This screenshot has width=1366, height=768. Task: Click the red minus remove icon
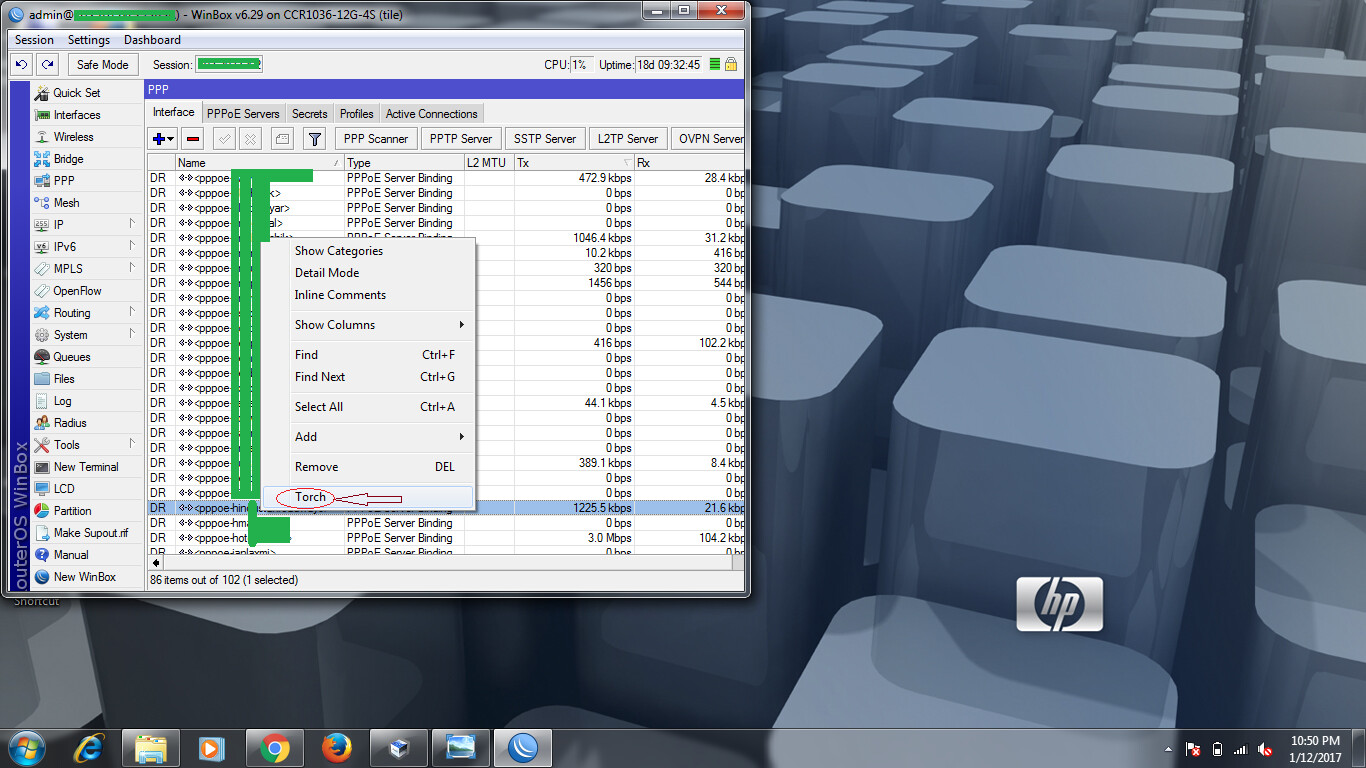click(x=193, y=139)
